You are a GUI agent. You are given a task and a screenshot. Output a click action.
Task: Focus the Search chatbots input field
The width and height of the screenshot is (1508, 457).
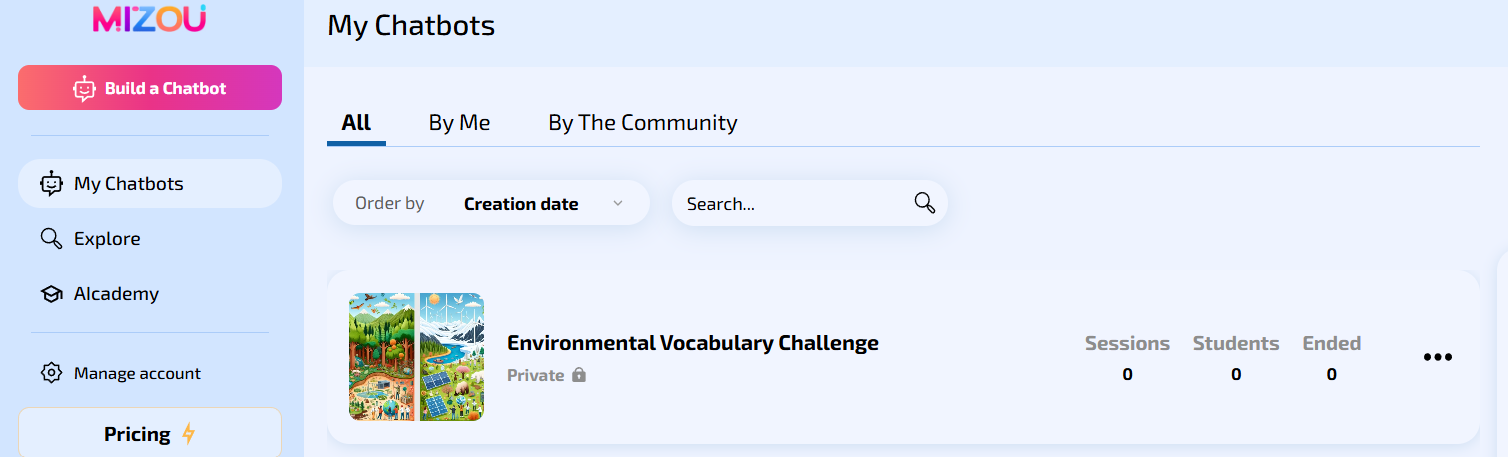pos(809,203)
